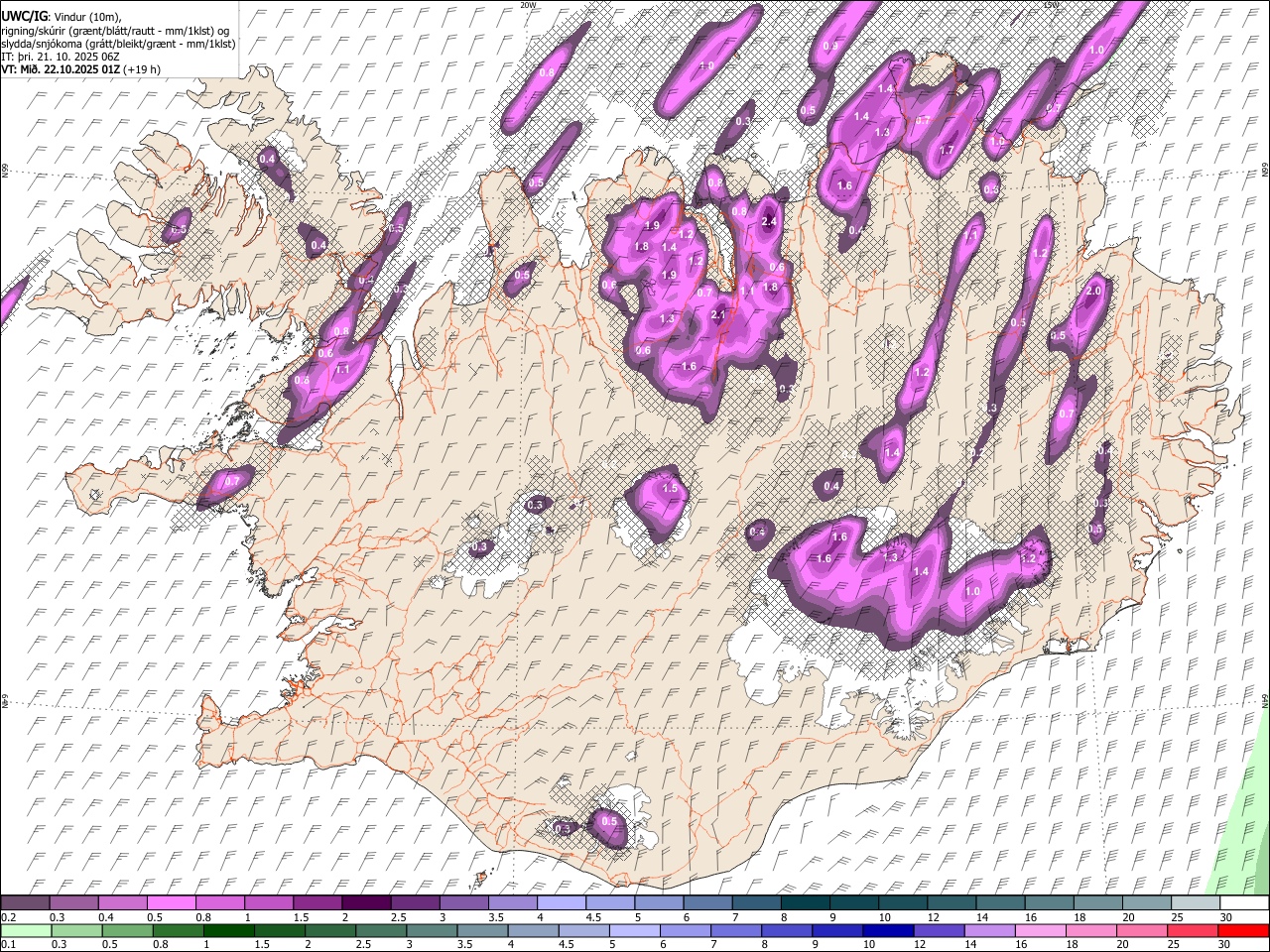Click the "20W" longitude label

528,5
